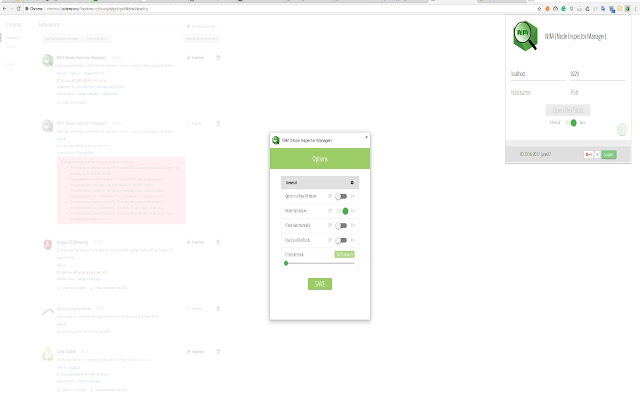Image resolution: width=640 pixels, height=400 pixels.
Task: Click the Google +1 button in popup footer
Action: click(x=589, y=155)
